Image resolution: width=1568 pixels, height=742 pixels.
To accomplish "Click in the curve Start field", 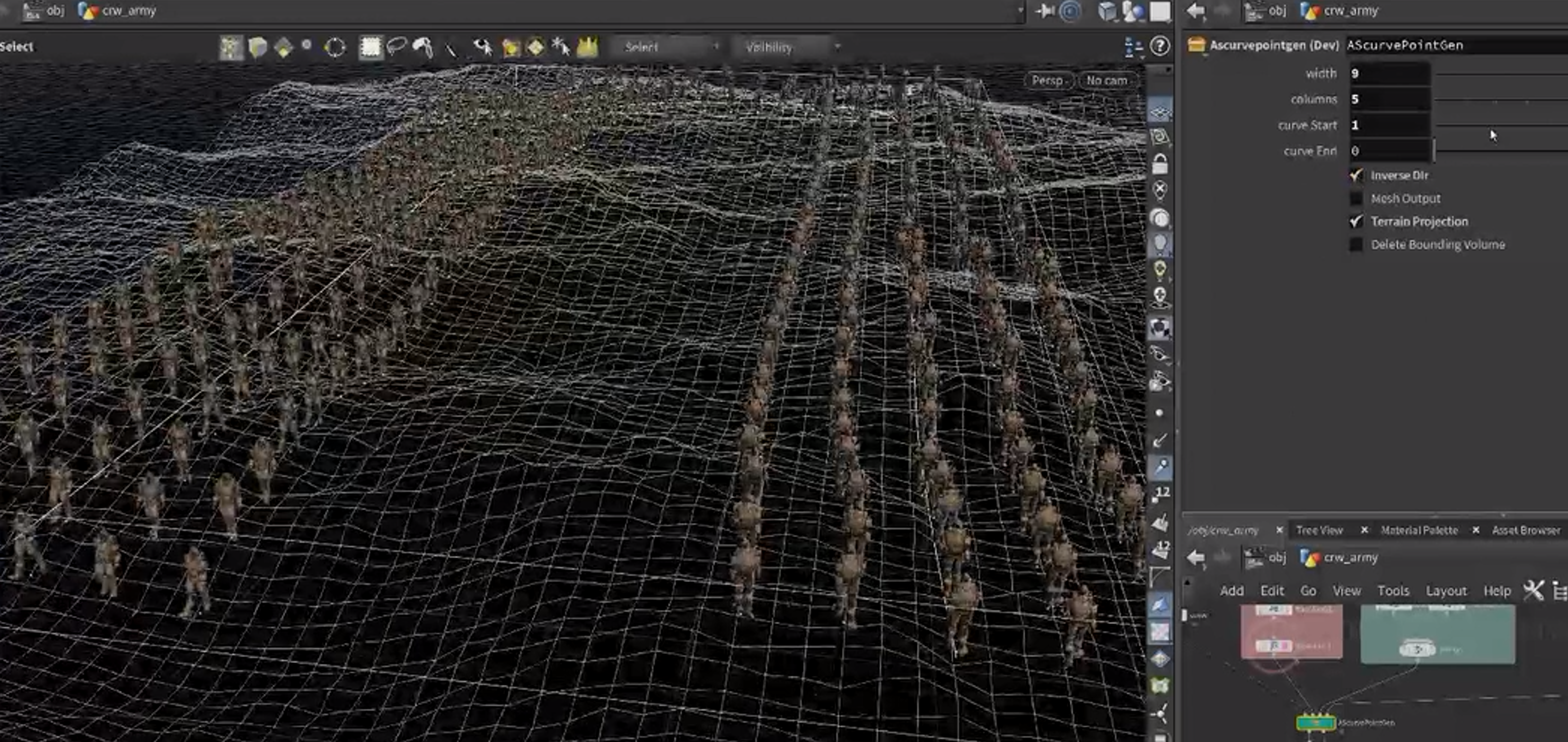I will tap(1389, 125).
